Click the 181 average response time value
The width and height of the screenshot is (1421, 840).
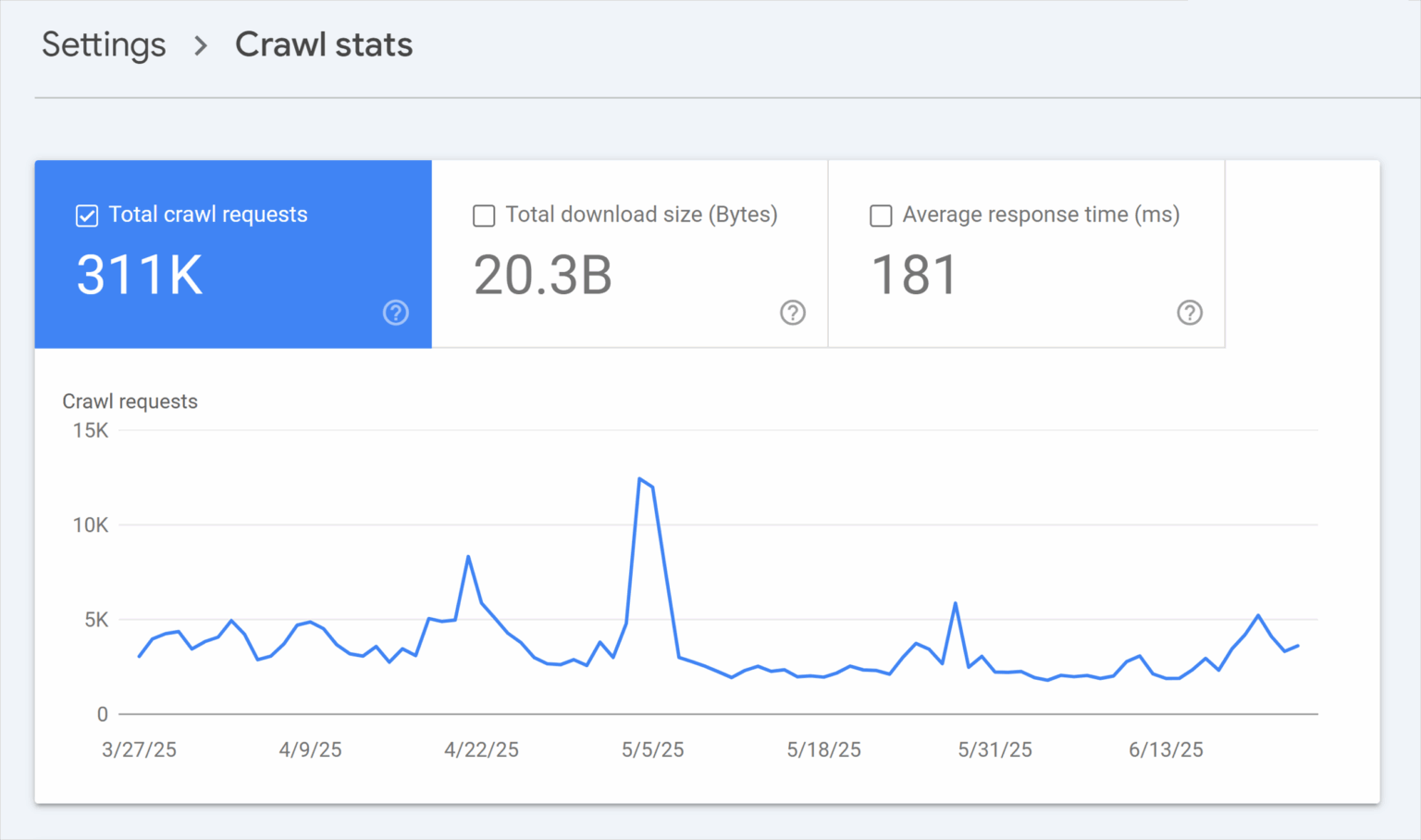click(x=915, y=274)
